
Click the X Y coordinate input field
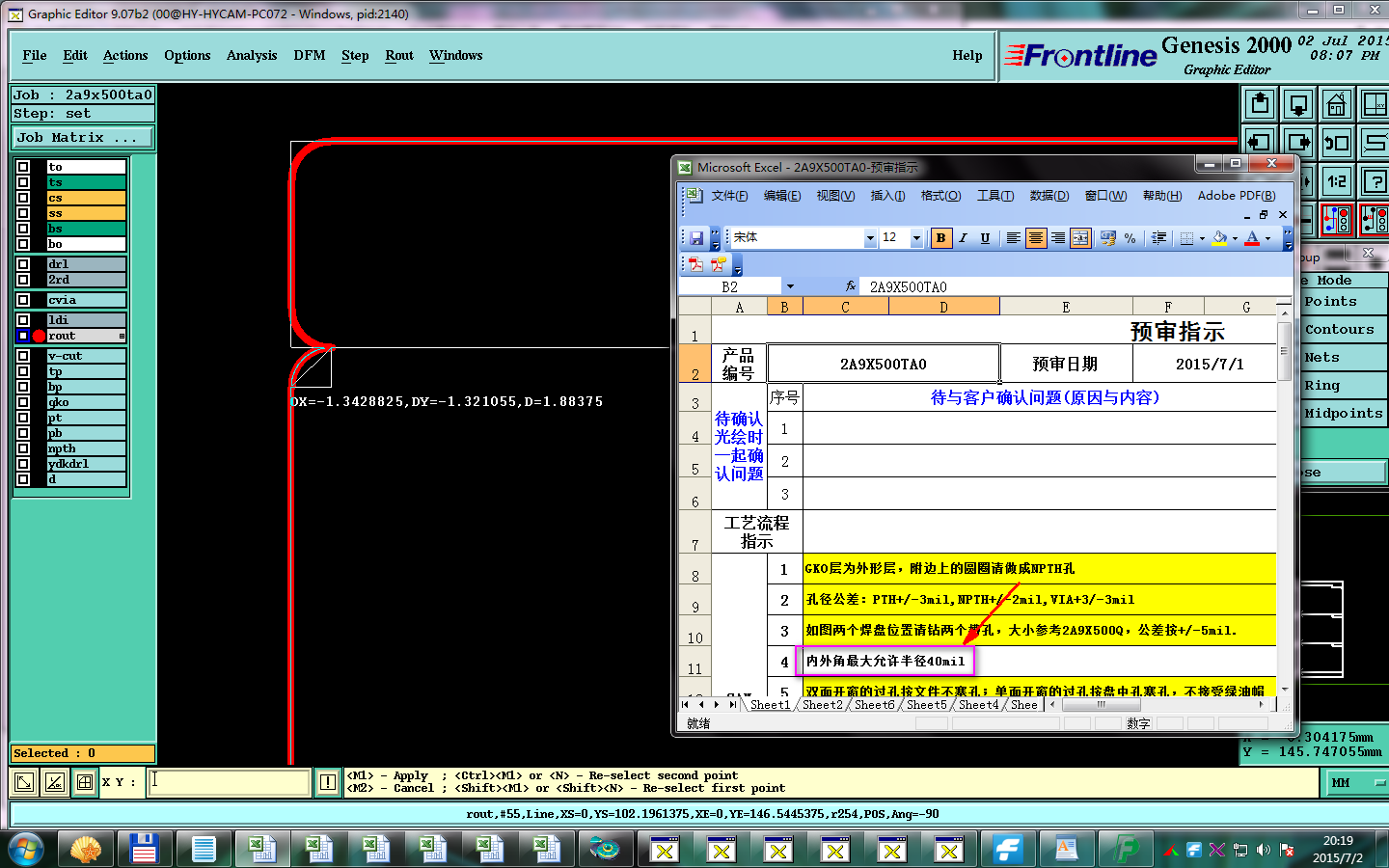229,782
